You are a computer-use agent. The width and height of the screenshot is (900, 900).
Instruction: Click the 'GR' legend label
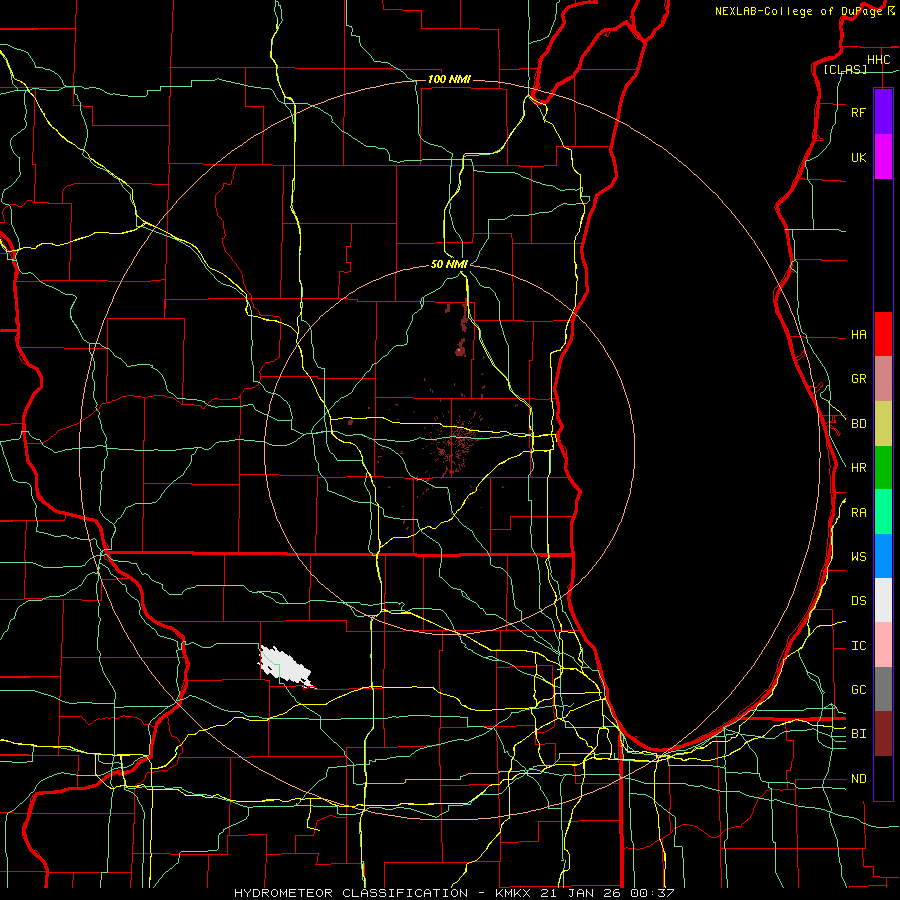pyautogui.click(x=858, y=379)
